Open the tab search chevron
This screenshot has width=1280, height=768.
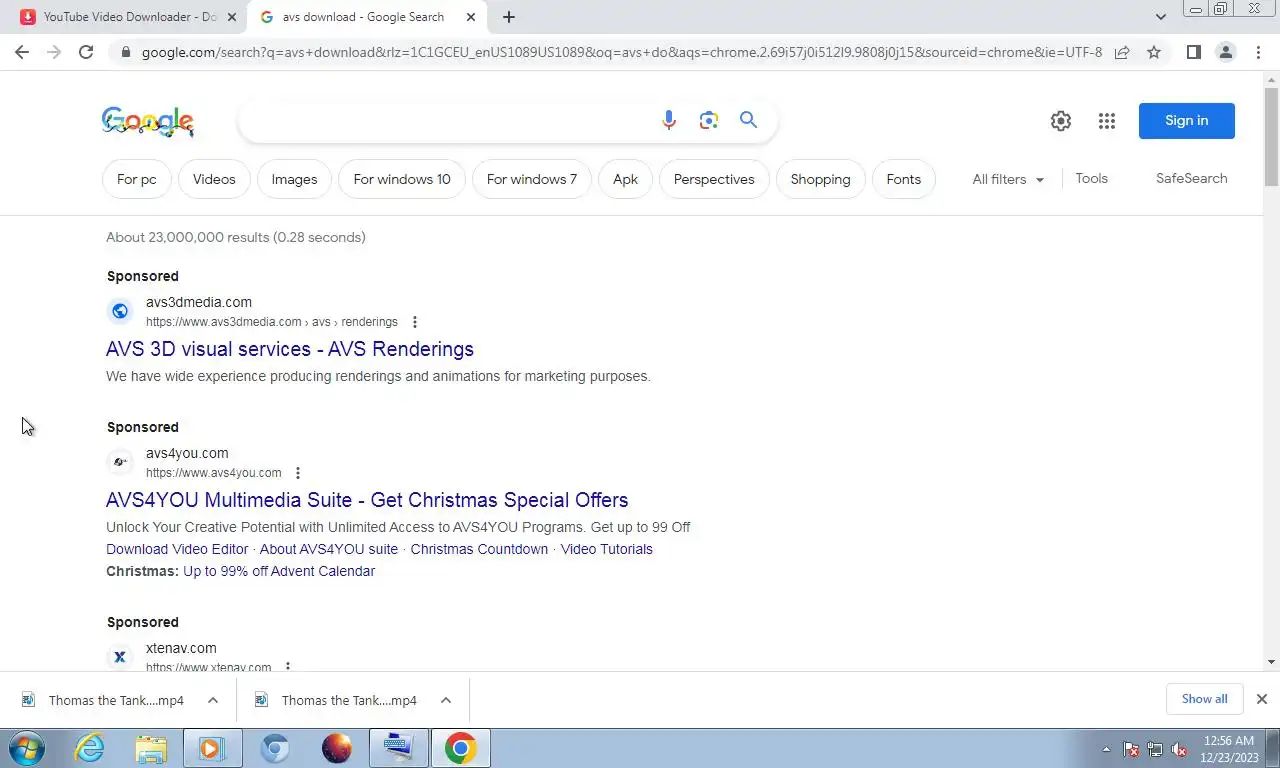[1160, 17]
